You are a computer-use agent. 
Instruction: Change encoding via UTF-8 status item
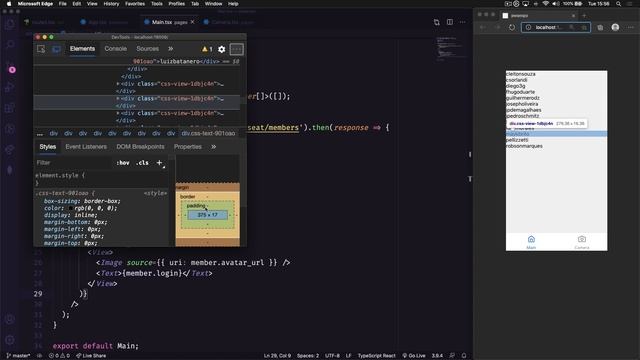(332, 356)
